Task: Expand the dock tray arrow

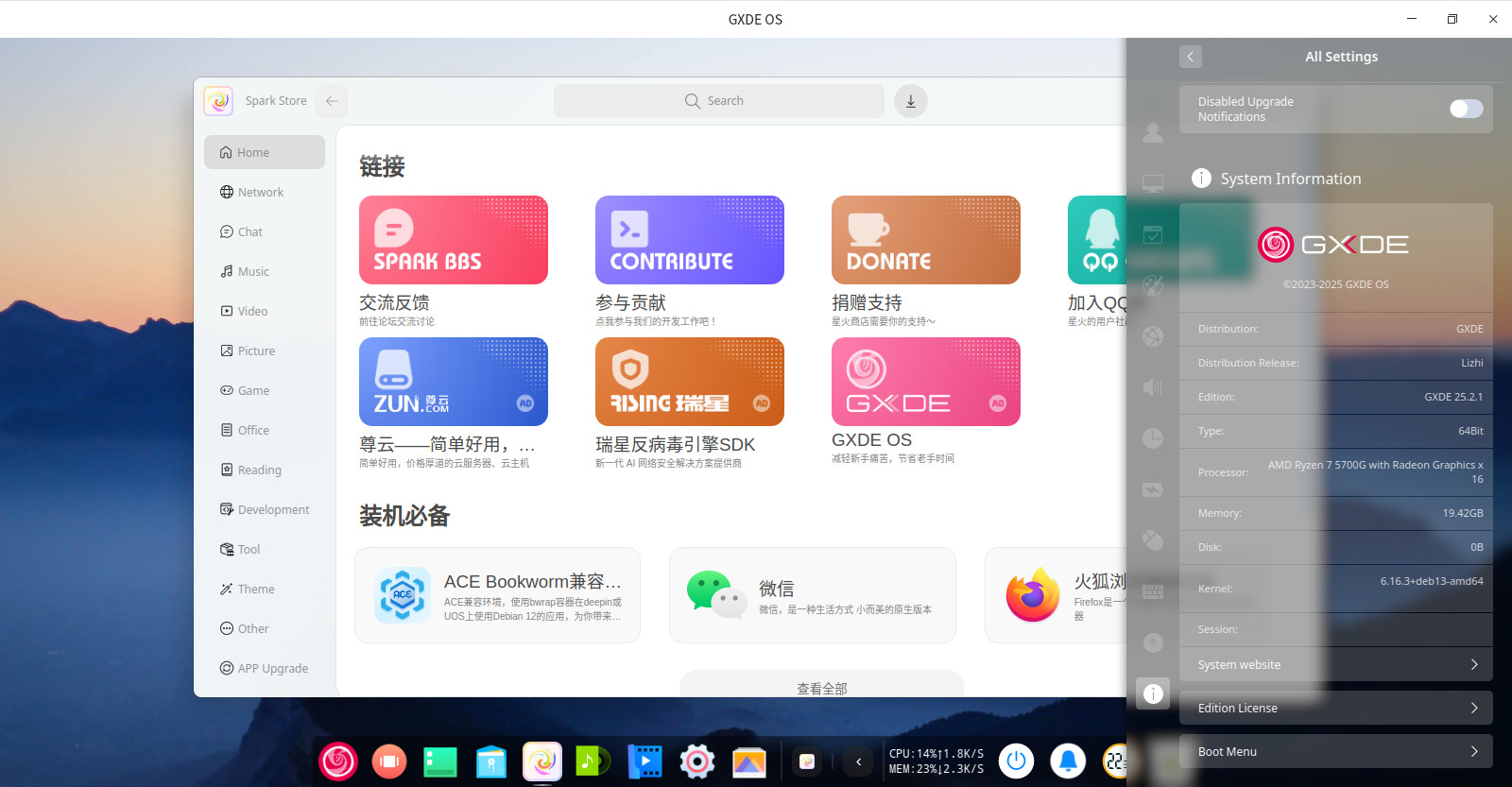Action: (x=858, y=761)
